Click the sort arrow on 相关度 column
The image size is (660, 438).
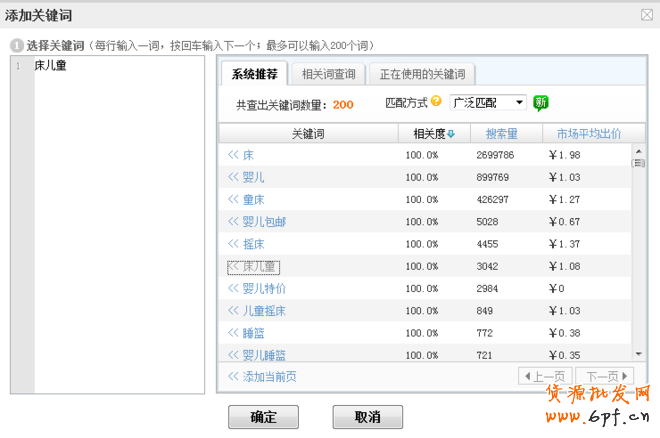pyautogui.click(x=451, y=134)
